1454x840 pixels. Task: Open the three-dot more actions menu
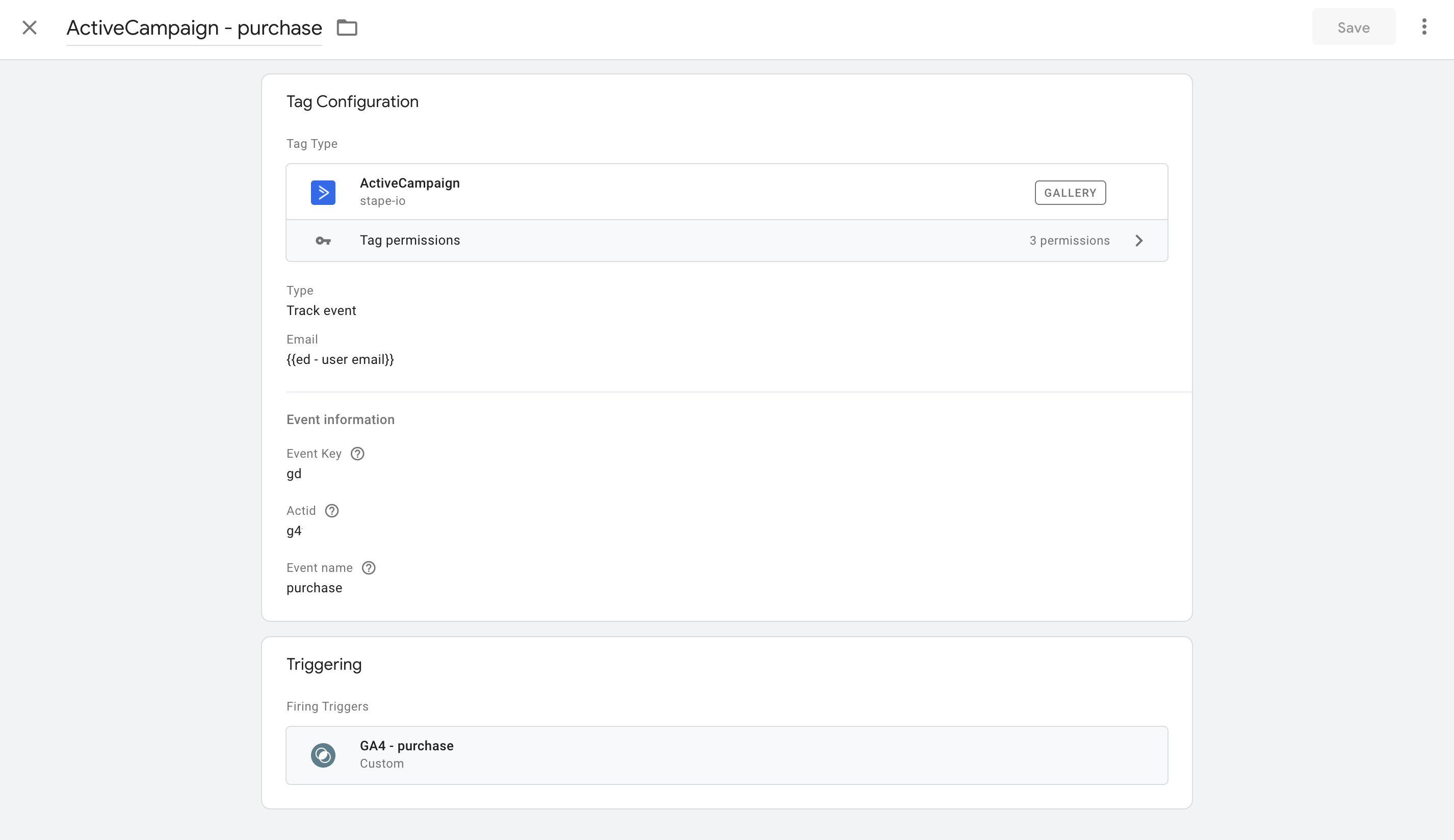(1424, 27)
